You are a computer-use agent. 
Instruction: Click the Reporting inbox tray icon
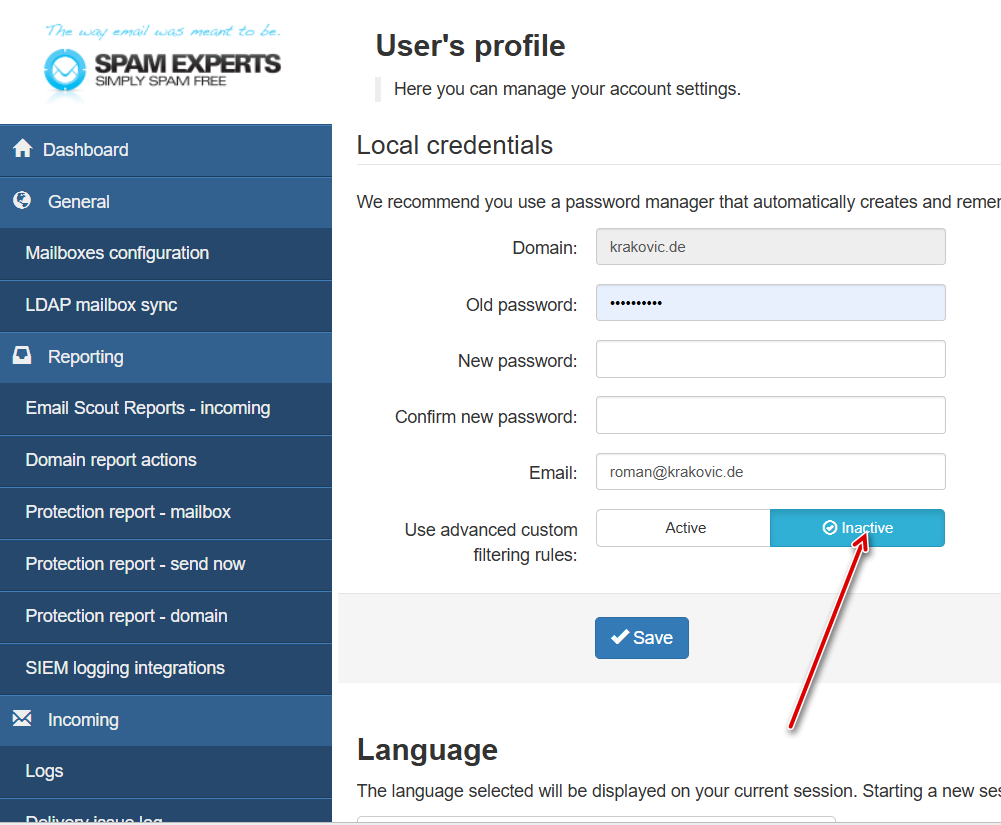point(22,356)
